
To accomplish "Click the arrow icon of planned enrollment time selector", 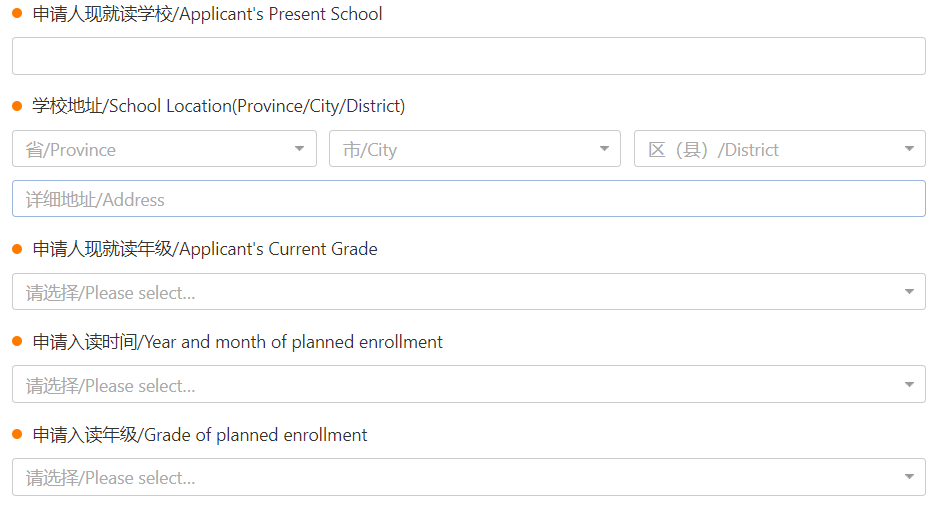I will 909,384.
